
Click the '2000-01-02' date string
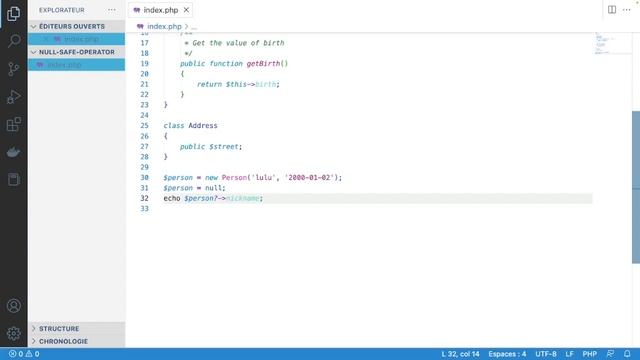[309, 178]
